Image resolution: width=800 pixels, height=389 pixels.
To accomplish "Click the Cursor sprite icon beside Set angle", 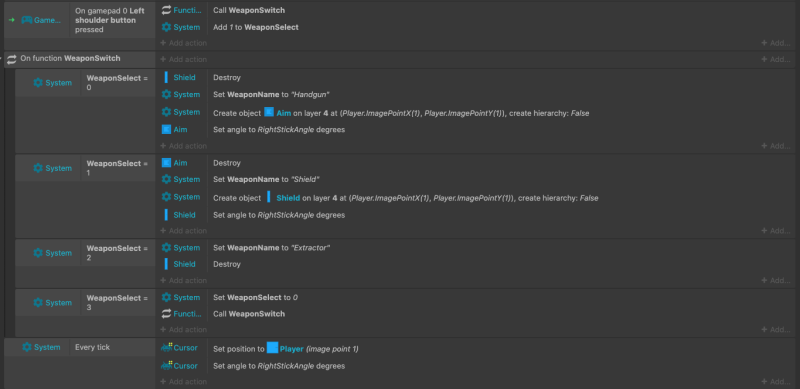I will point(166,366).
